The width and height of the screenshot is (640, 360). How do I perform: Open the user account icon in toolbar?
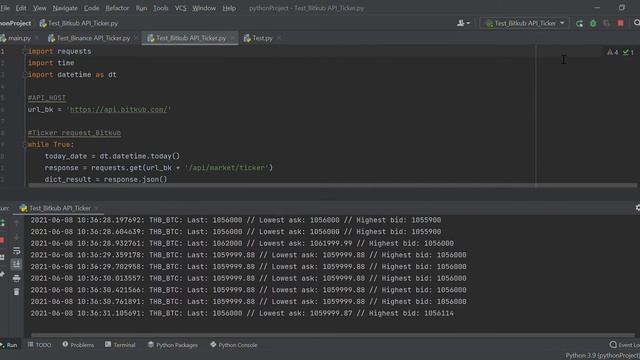click(463, 23)
